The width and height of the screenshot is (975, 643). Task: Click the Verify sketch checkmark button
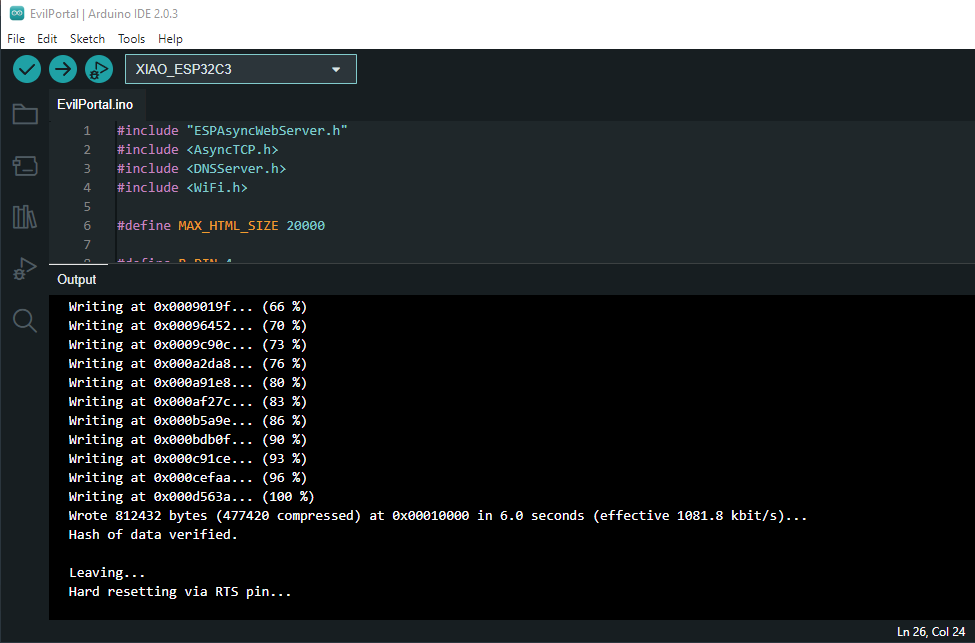click(x=27, y=69)
